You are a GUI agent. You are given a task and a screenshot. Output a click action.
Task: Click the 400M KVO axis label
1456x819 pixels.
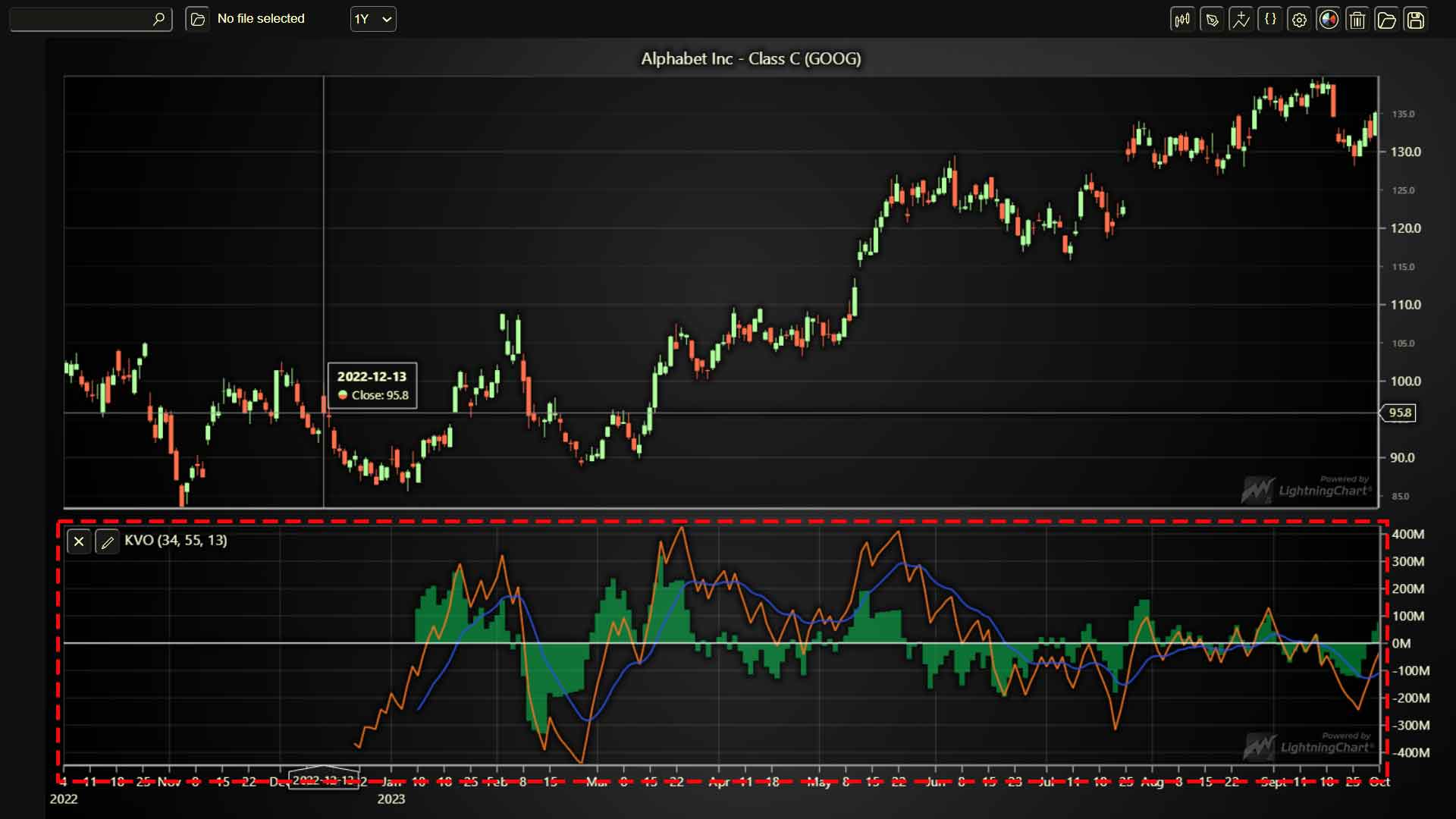coord(1408,535)
